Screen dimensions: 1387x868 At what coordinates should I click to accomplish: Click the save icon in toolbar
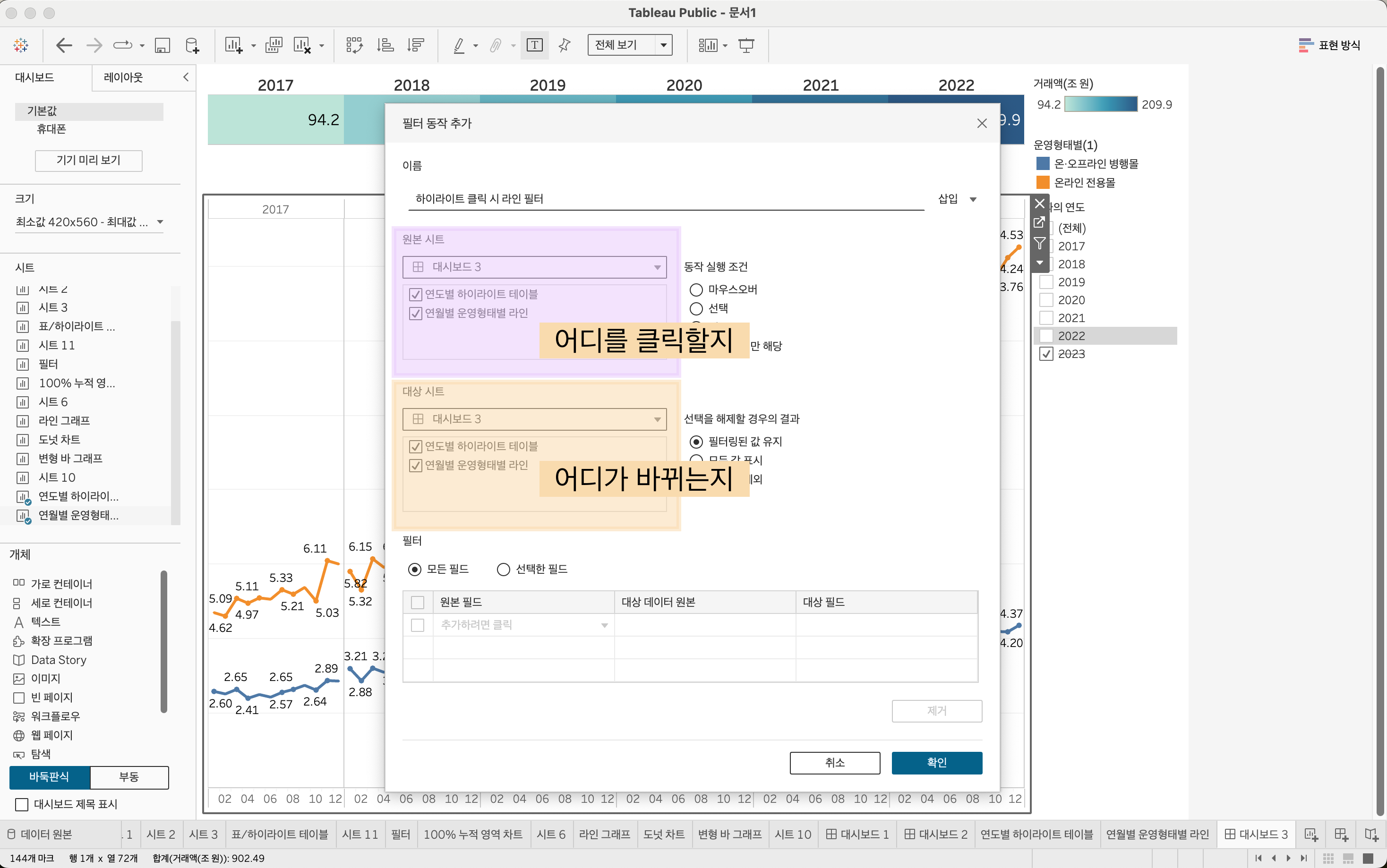click(x=163, y=45)
